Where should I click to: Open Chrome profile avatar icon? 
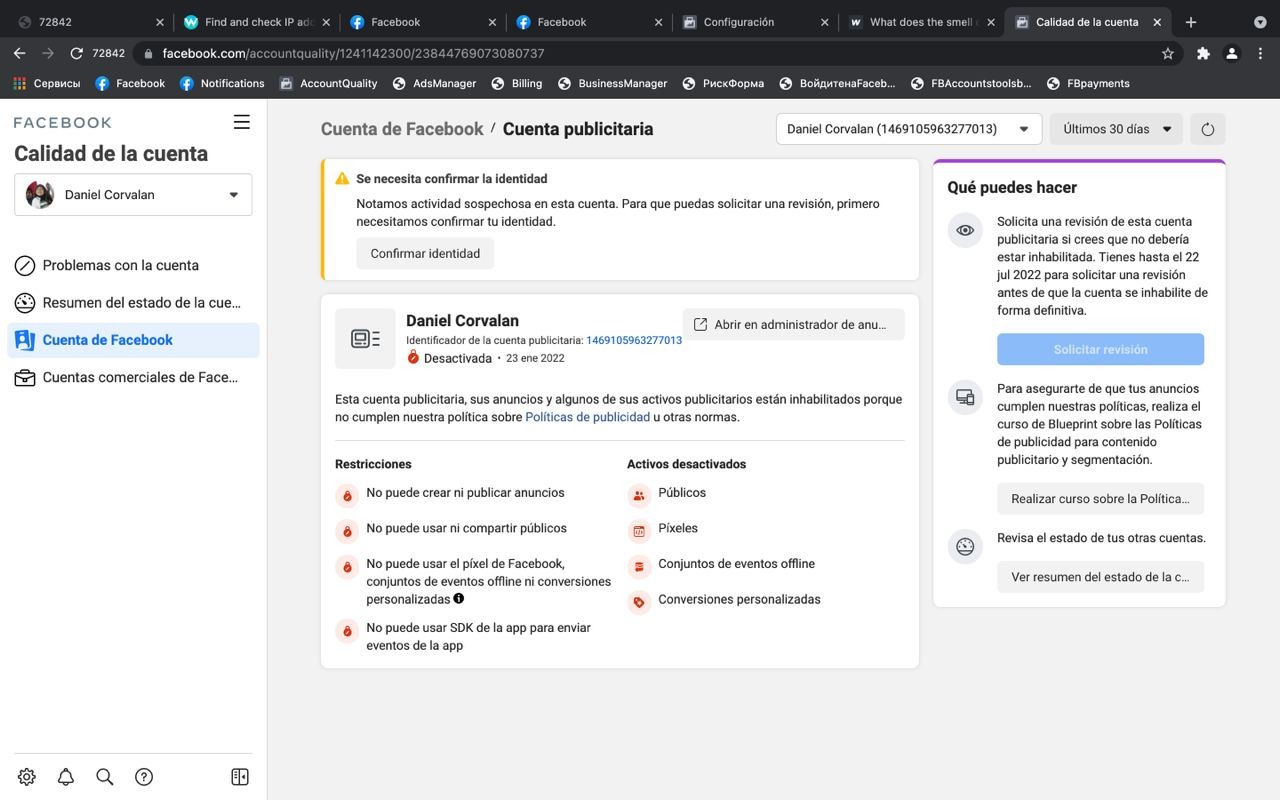(x=1232, y=53)
